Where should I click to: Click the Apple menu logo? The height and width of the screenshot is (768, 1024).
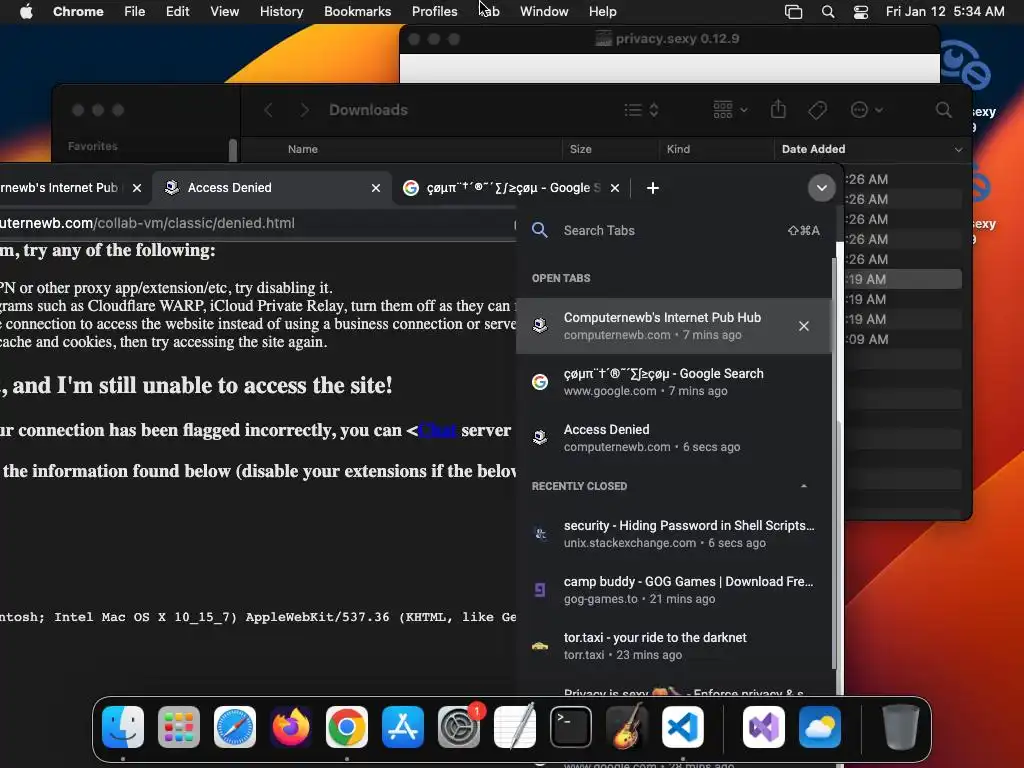click(x=26, y=11)
